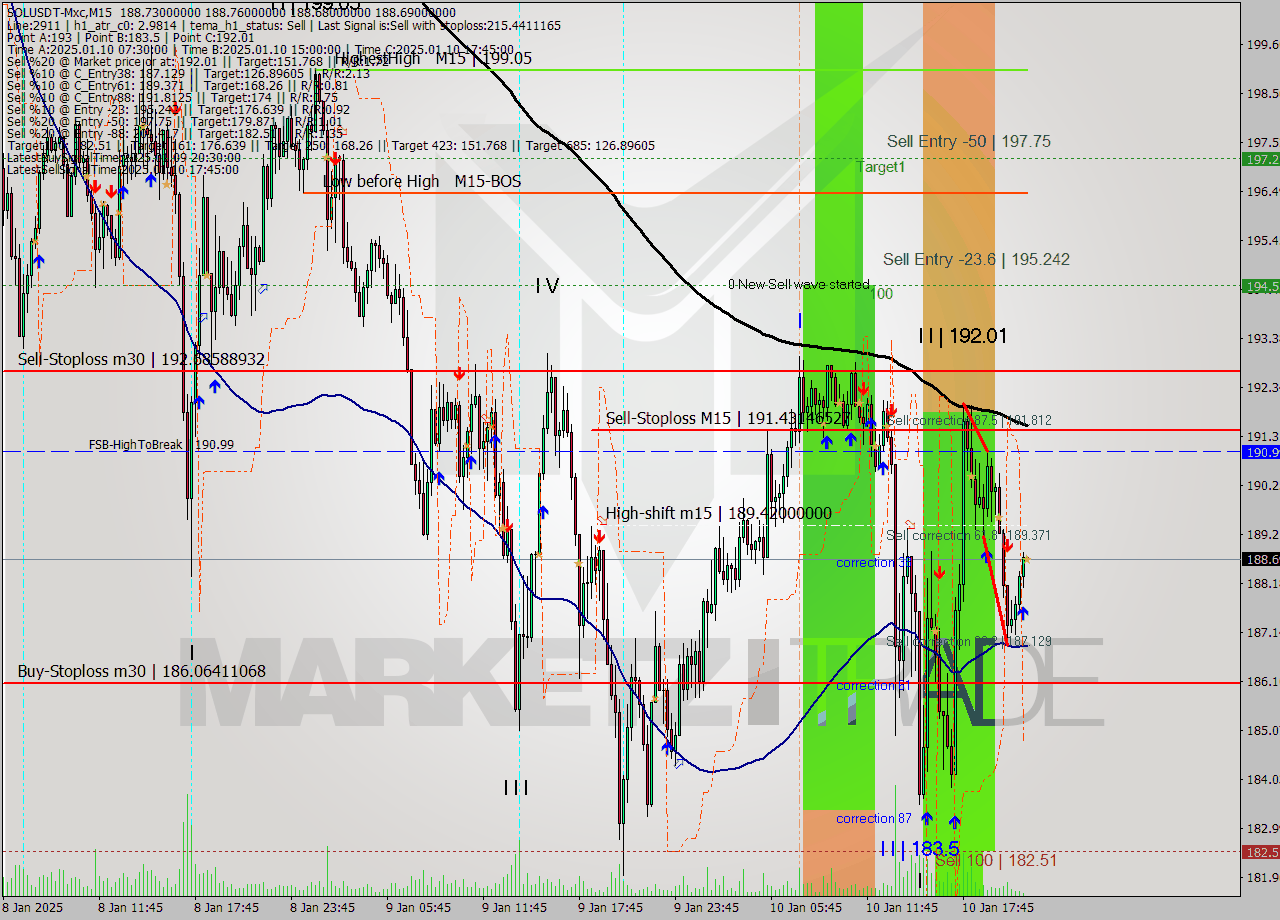Screen dimensions: 1280x920
Task: Click the 'LatestSellSignalTime' info line
Action: [122, 169]
